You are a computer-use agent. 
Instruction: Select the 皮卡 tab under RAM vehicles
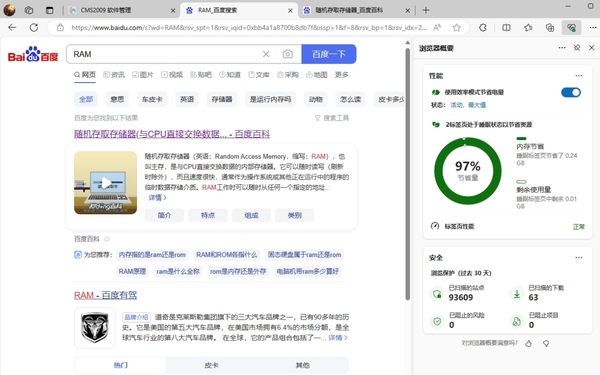[x=211, y=365]
